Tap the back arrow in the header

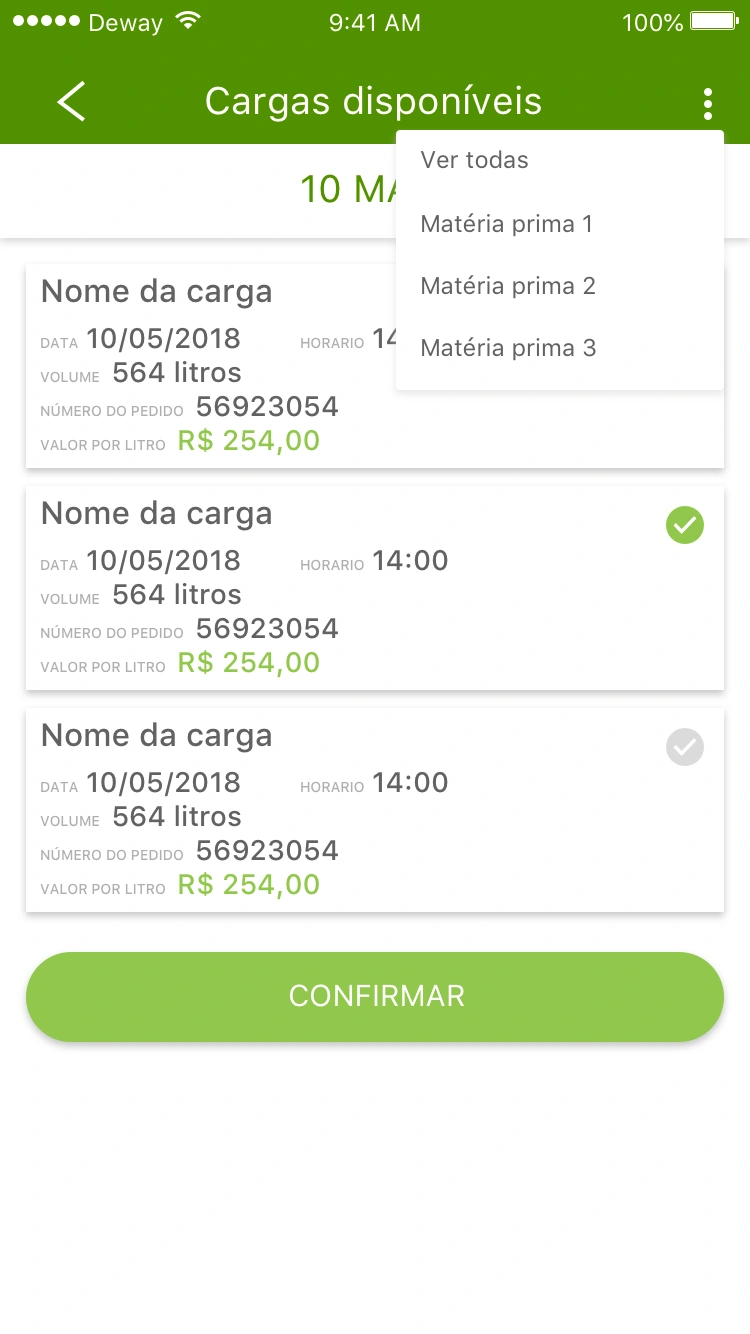click(71, 102)
